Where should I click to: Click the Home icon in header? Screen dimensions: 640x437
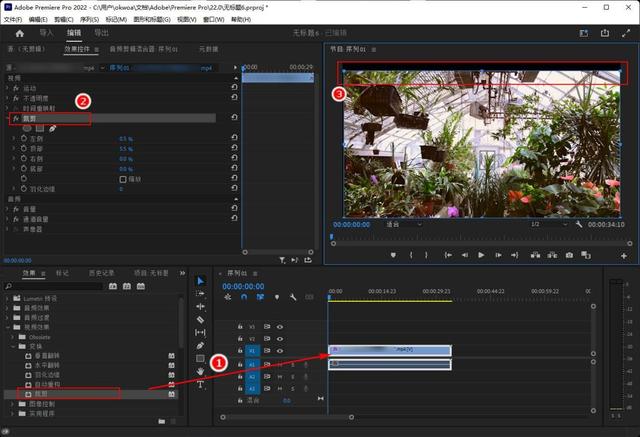[x=20, y=33]
